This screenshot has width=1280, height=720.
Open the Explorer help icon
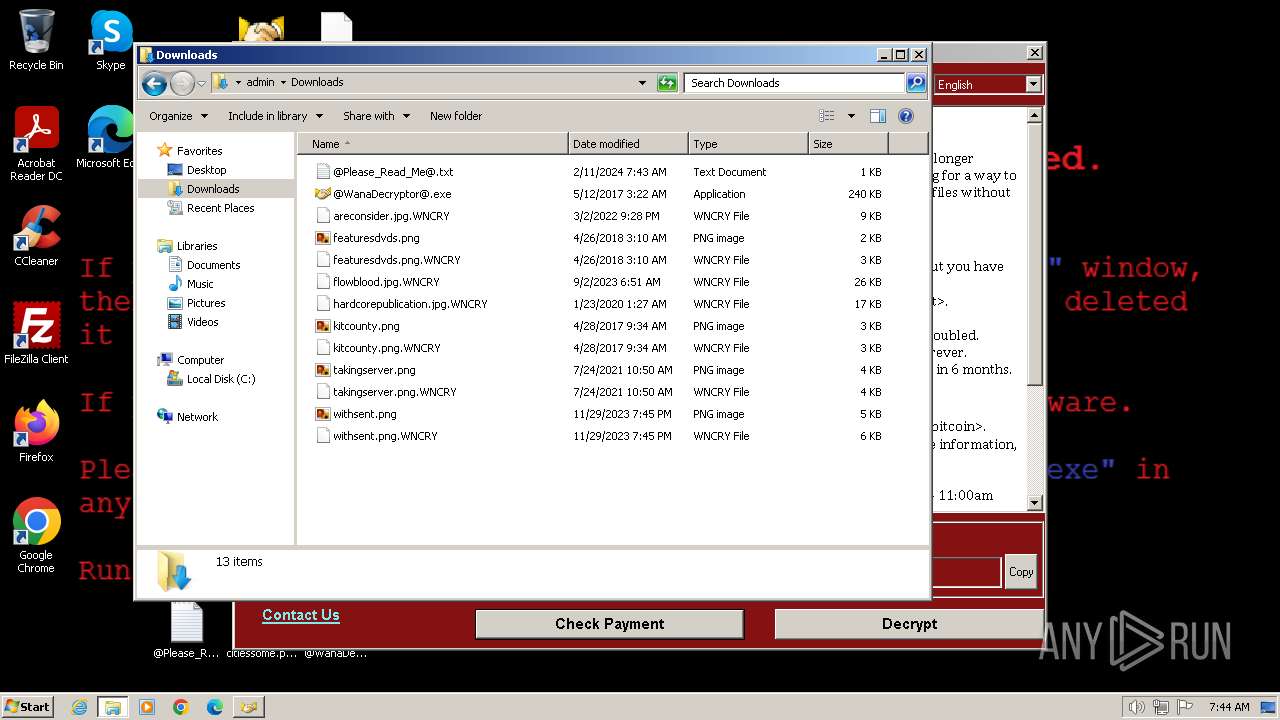(906, 116)
